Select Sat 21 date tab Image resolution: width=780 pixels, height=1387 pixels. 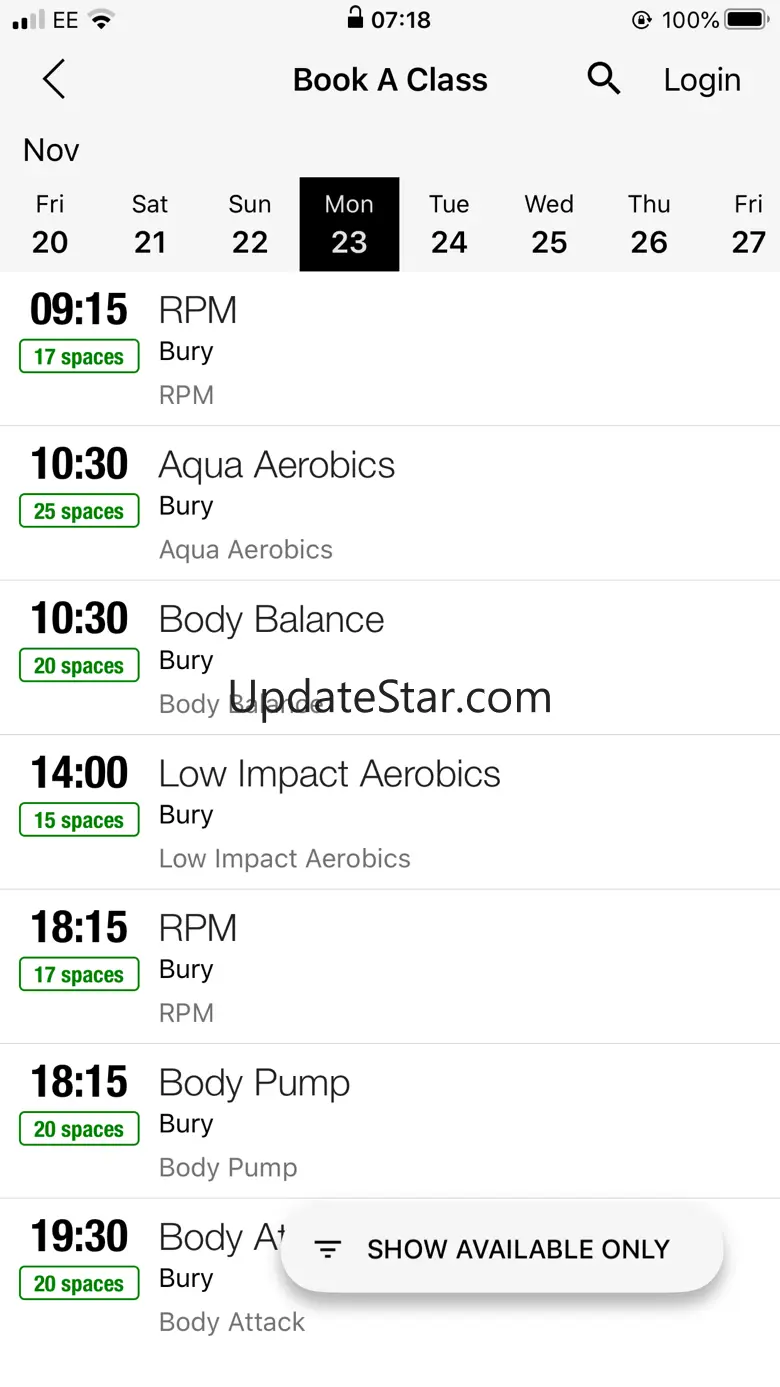click(150, 224)
